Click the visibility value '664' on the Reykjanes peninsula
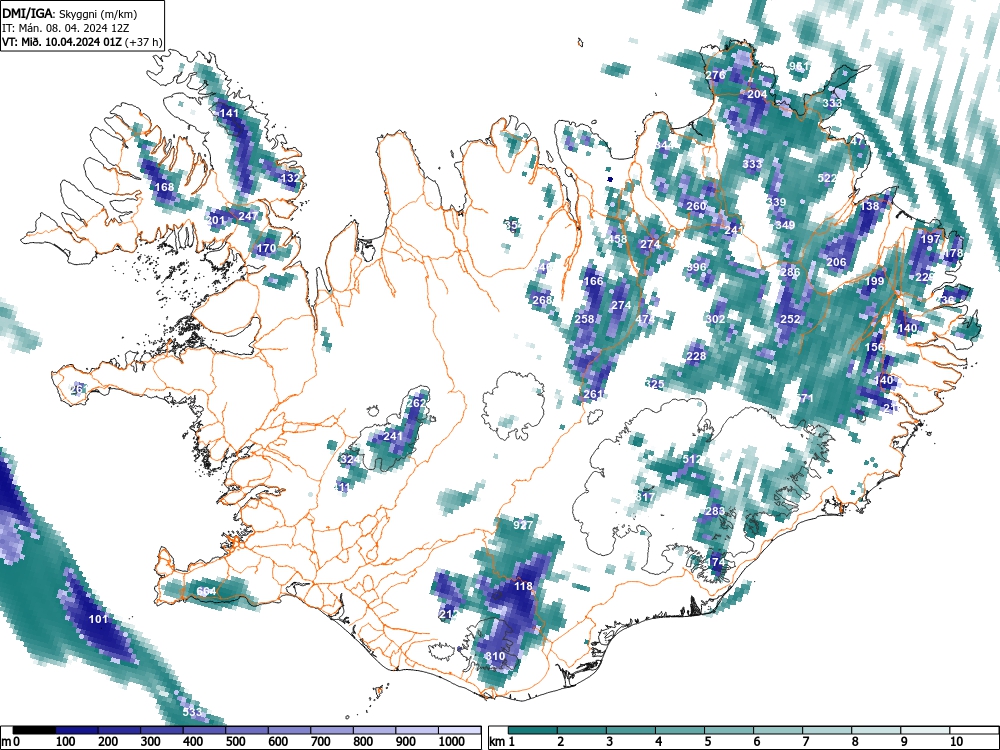This screenshot has width=1000, height=750. [207, 591]
